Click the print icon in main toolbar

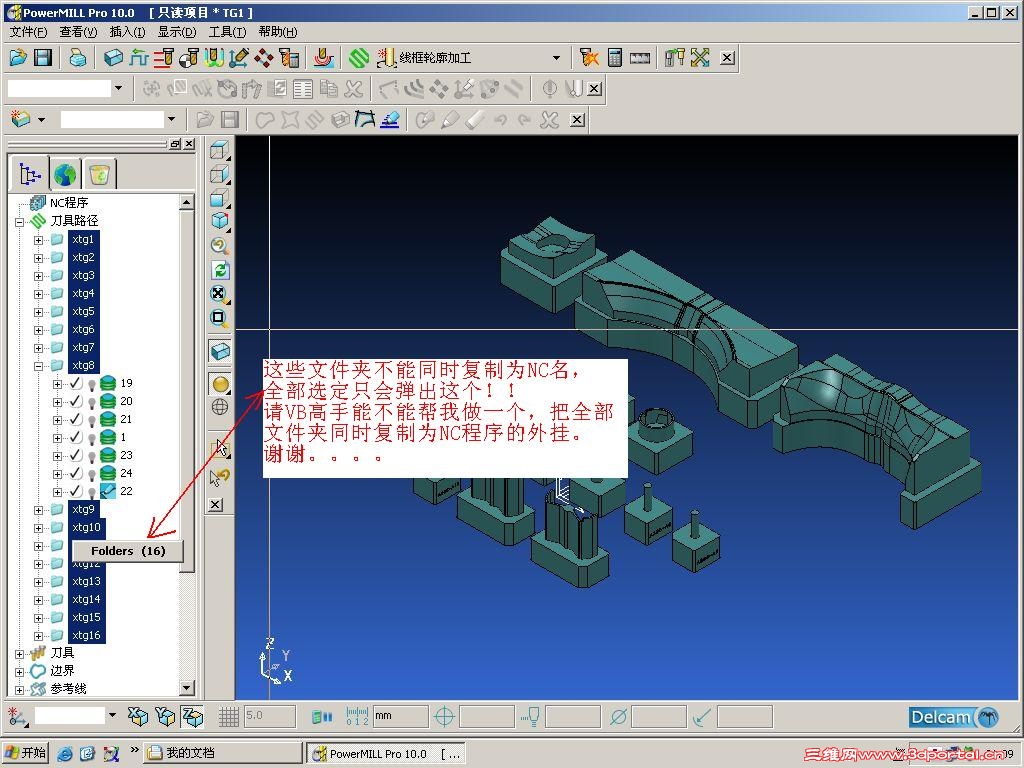(78, 58)
